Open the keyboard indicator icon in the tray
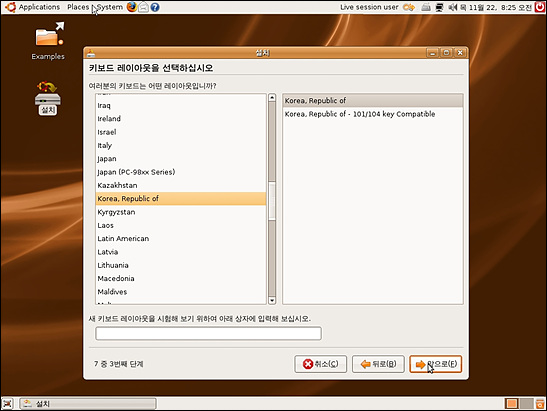 tap(426, 7)
